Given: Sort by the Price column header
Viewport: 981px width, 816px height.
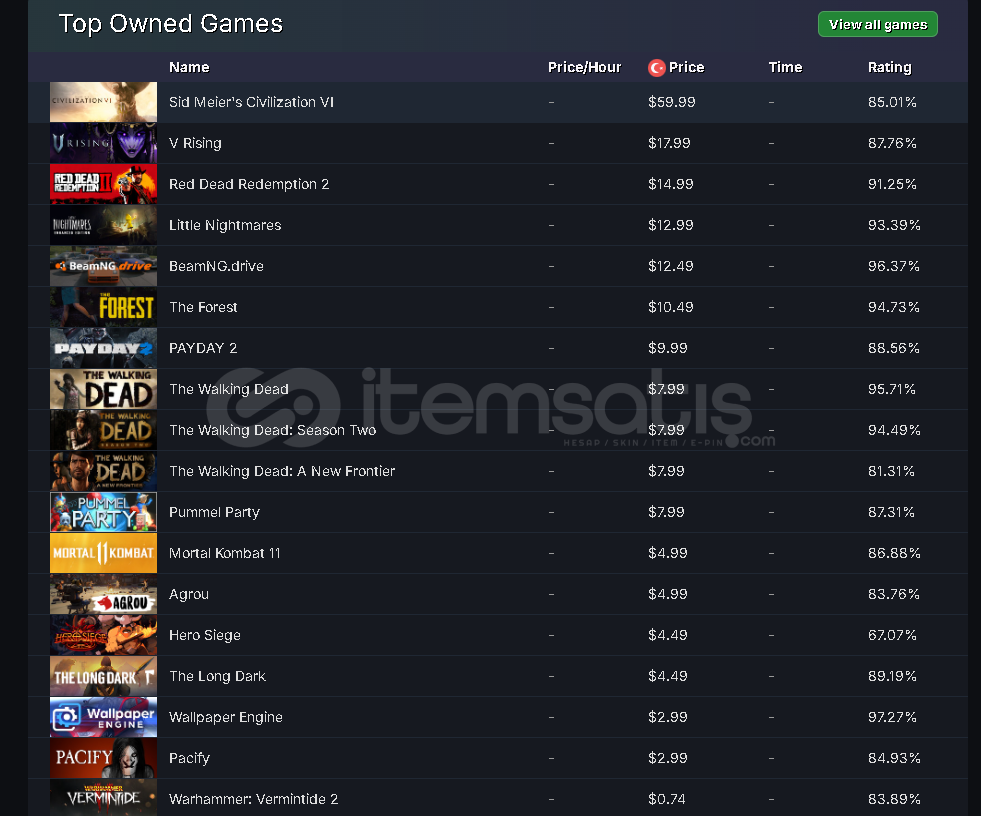Looking at the screenshot, I should click(x=686, y=67).
